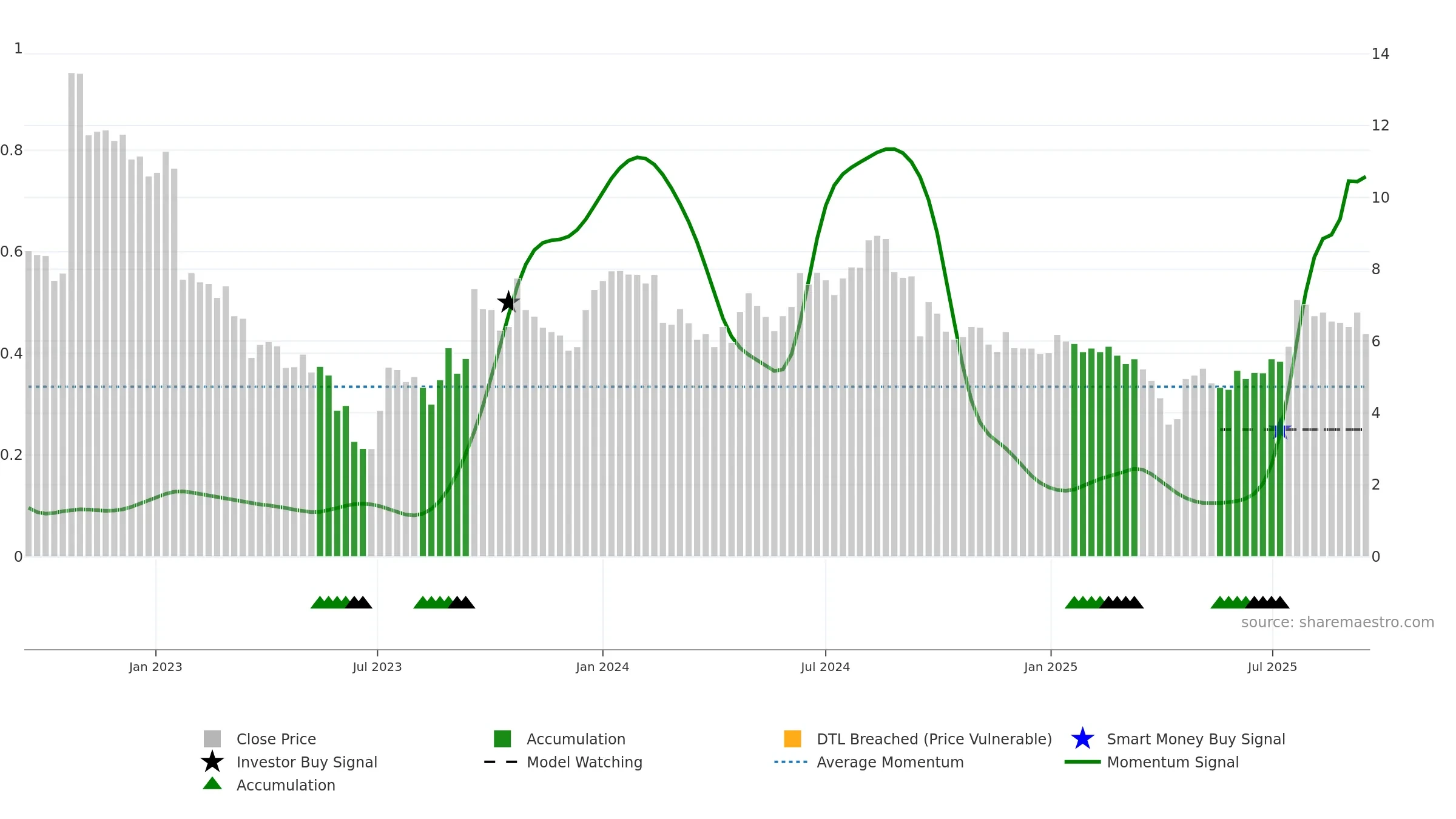The width and height of the screenshot is (1456, 819).
Task: Click the Model Watching dashed line on chart
Action: pyautogui.click(x=1291, y=430)
